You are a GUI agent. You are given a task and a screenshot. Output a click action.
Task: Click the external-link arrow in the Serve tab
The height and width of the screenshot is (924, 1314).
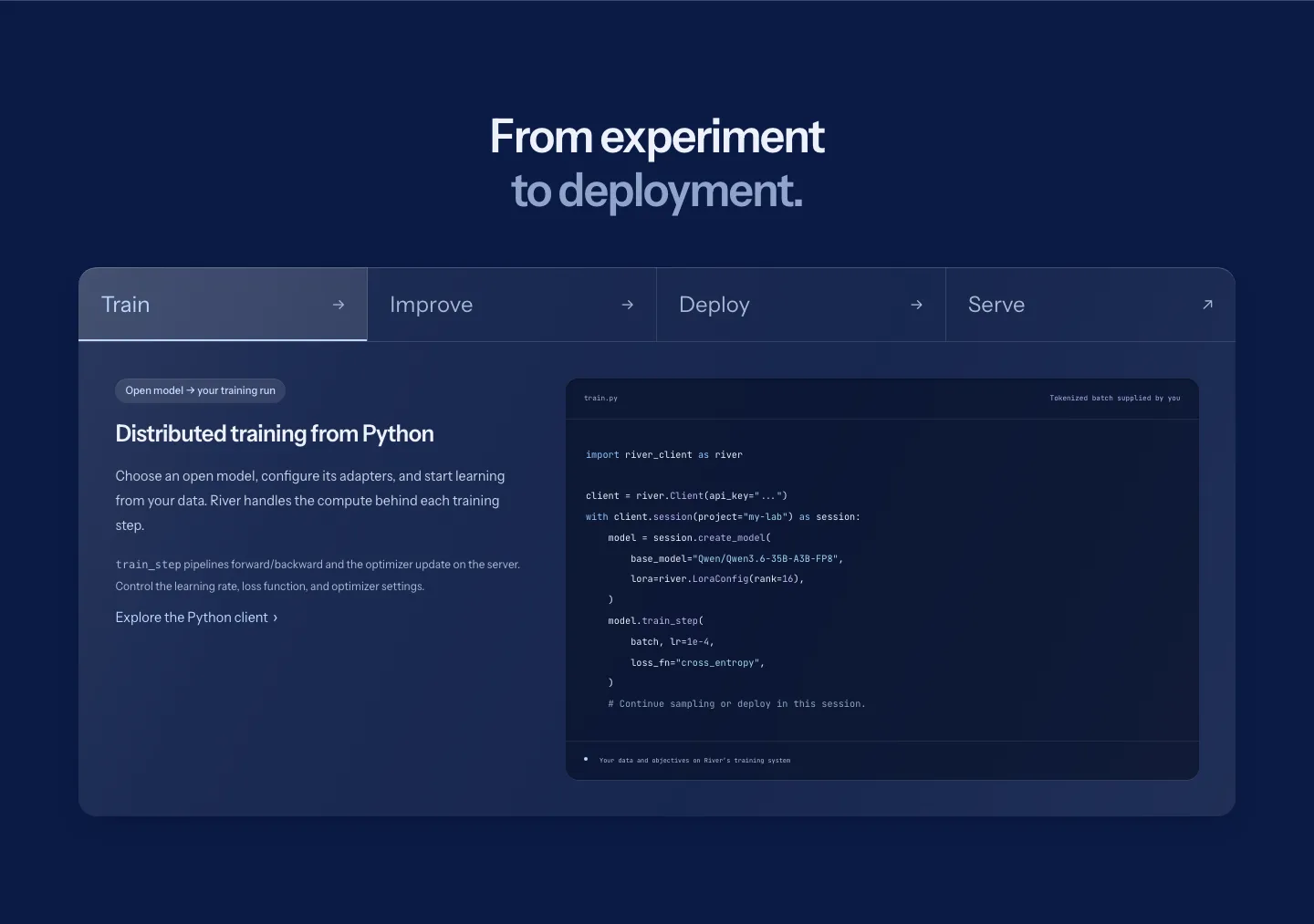click(1207, 305)
